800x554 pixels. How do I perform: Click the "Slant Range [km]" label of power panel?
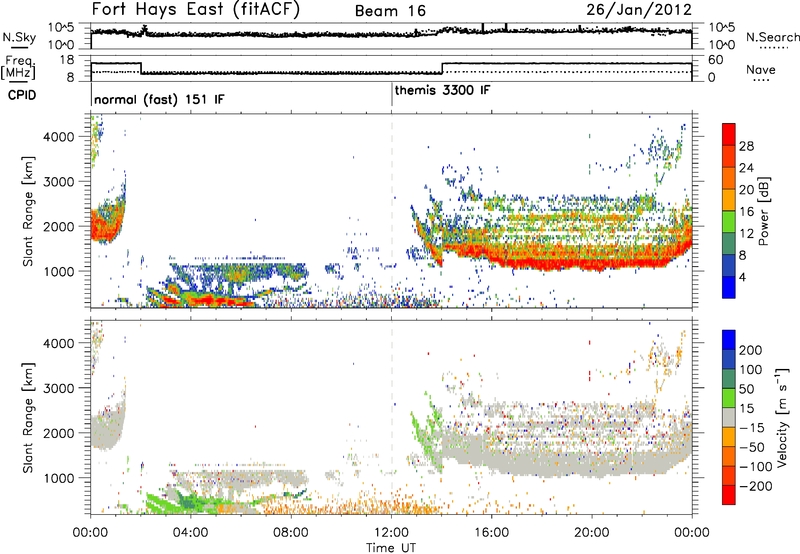click(28, 211)
